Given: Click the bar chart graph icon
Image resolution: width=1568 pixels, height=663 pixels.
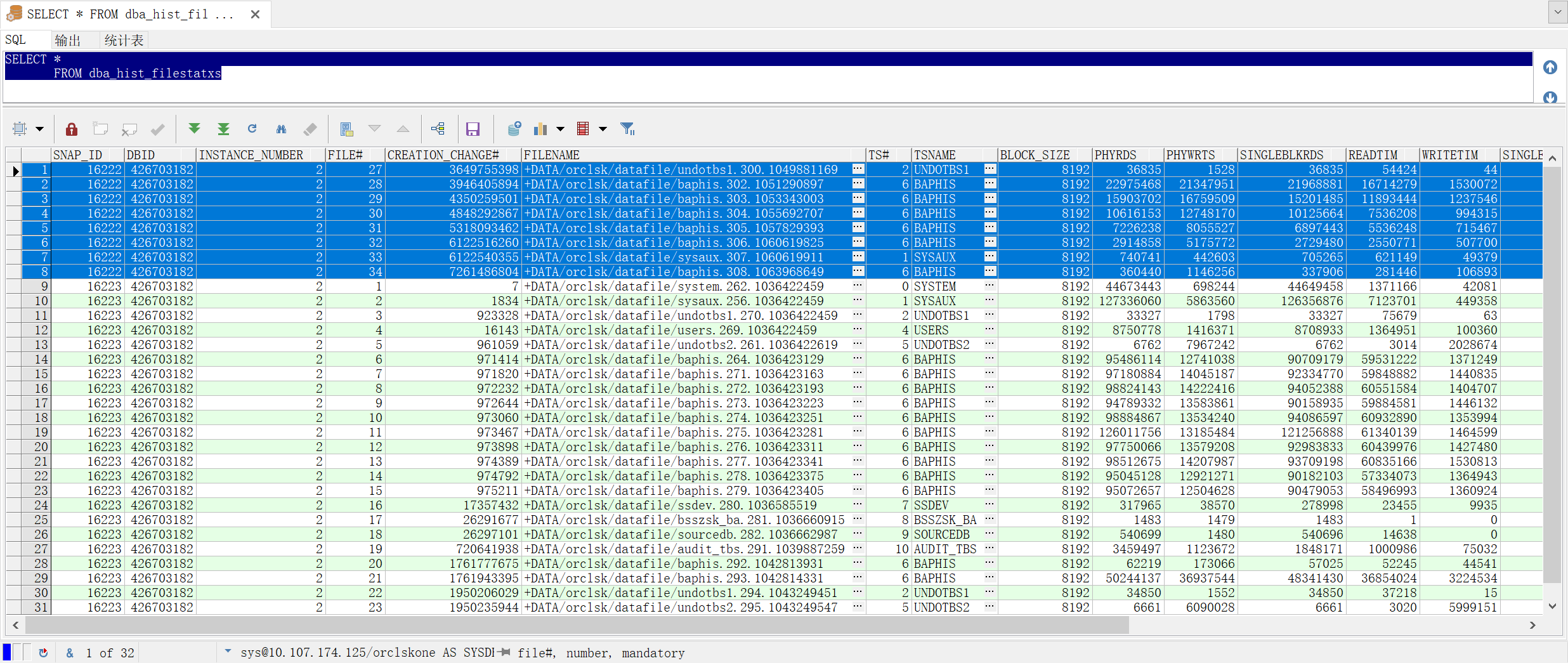Looking at the screenshot, I should click(540, 129).
